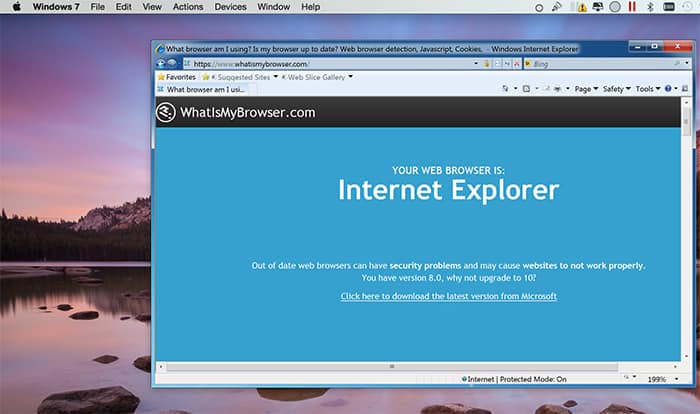Click 'Protected Mode: On' in the status bar
700x414 pixels.
pyautogui.click(x=533, y=379)
